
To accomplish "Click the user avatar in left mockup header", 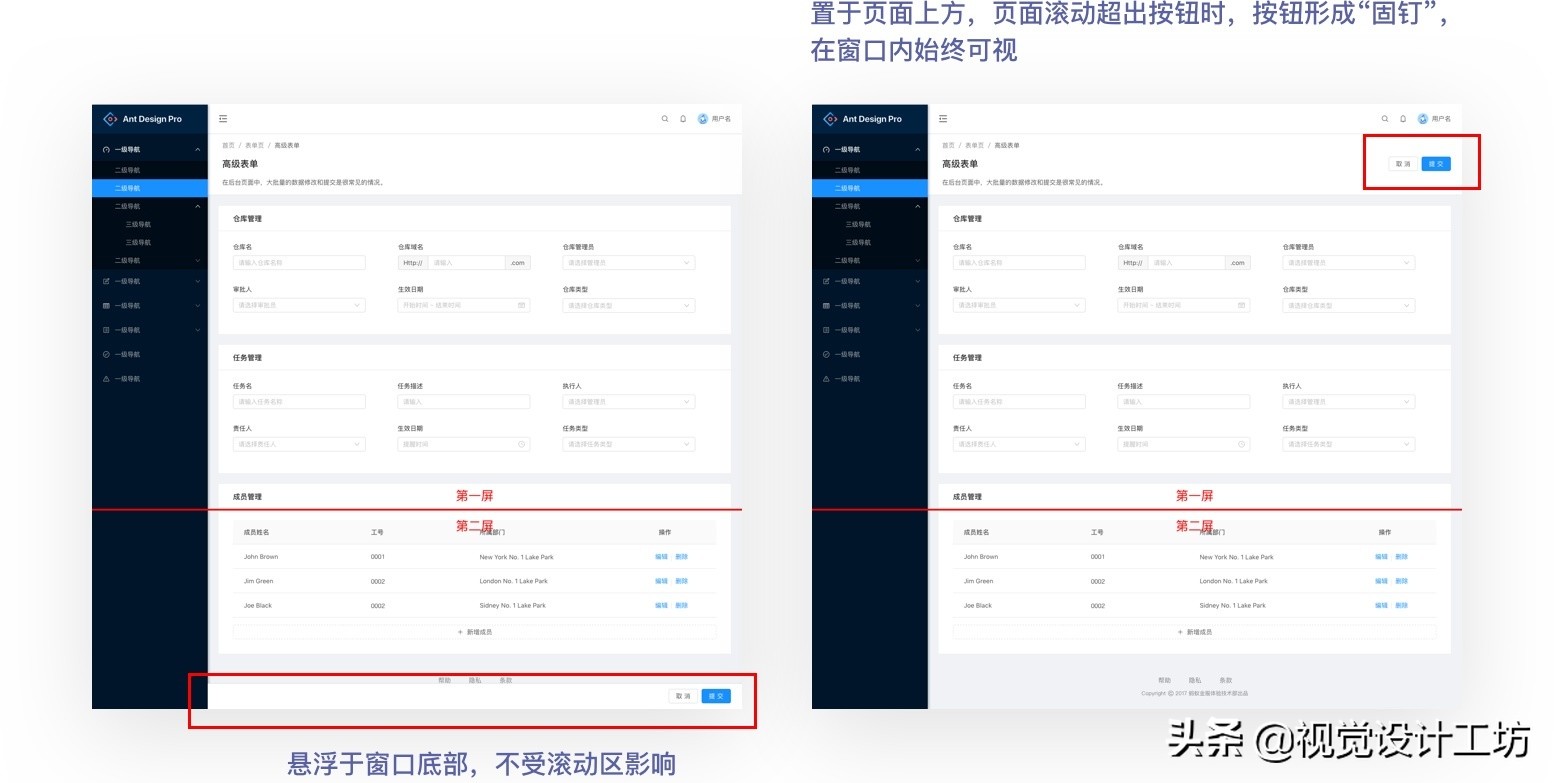I will pyautogui.click(x=703, y=119).
